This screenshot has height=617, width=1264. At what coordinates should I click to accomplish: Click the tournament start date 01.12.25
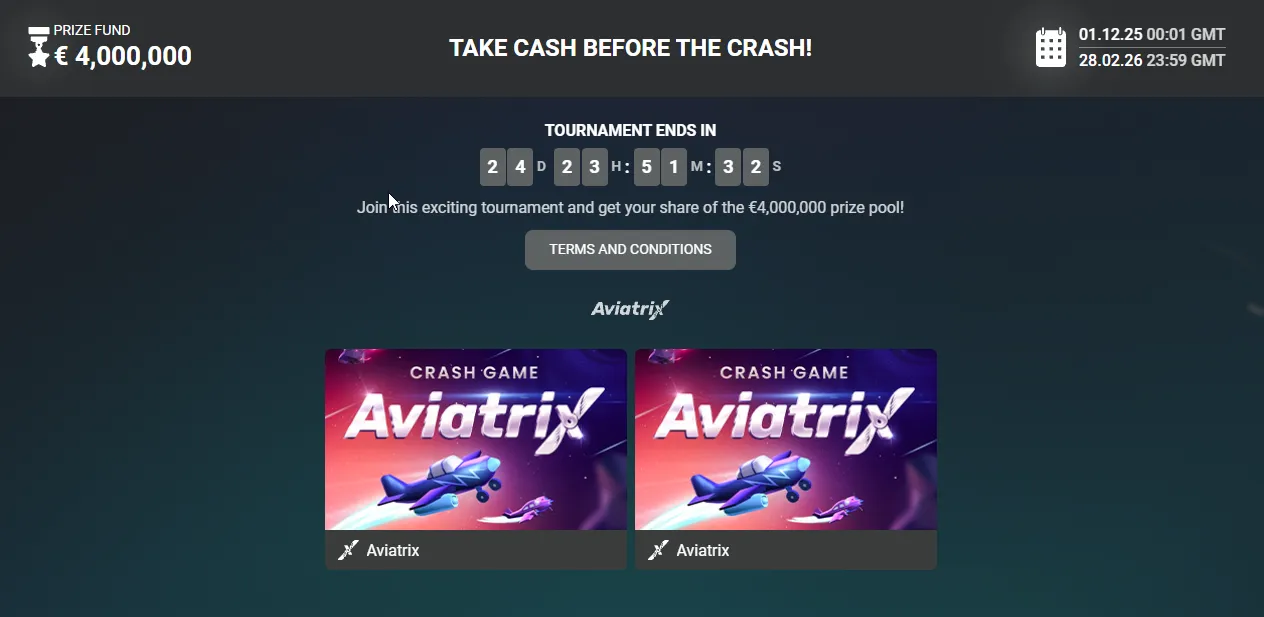click(x=1110, y=34)
